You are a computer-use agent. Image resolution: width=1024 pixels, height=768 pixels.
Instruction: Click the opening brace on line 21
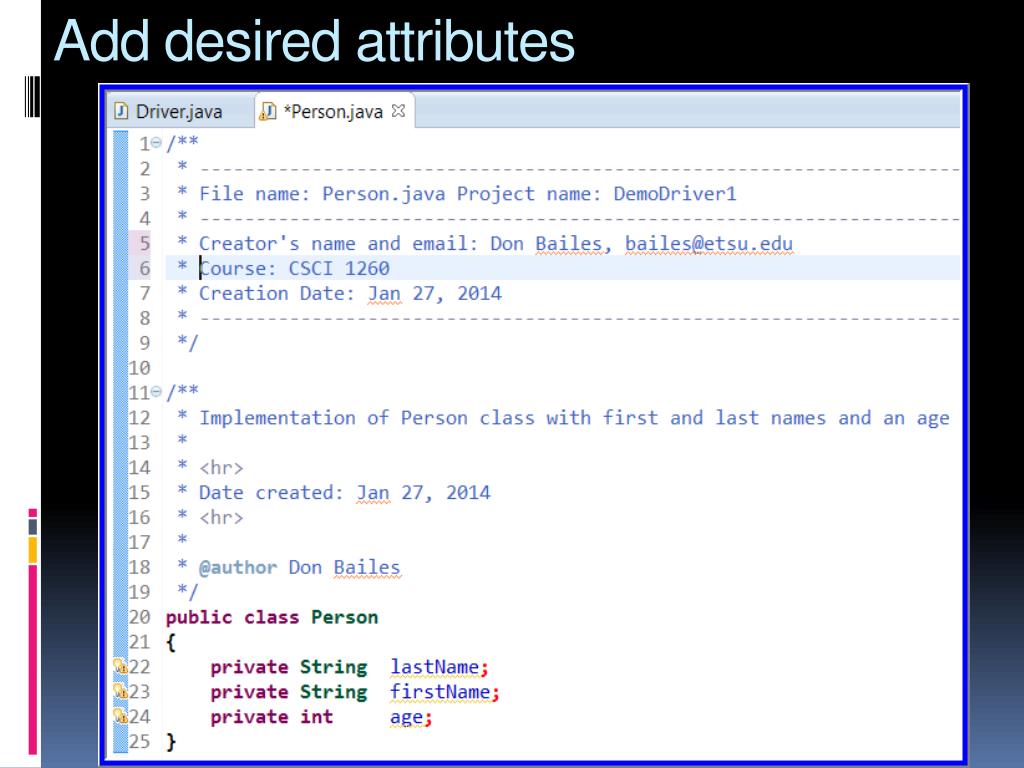tap(171, 643)
